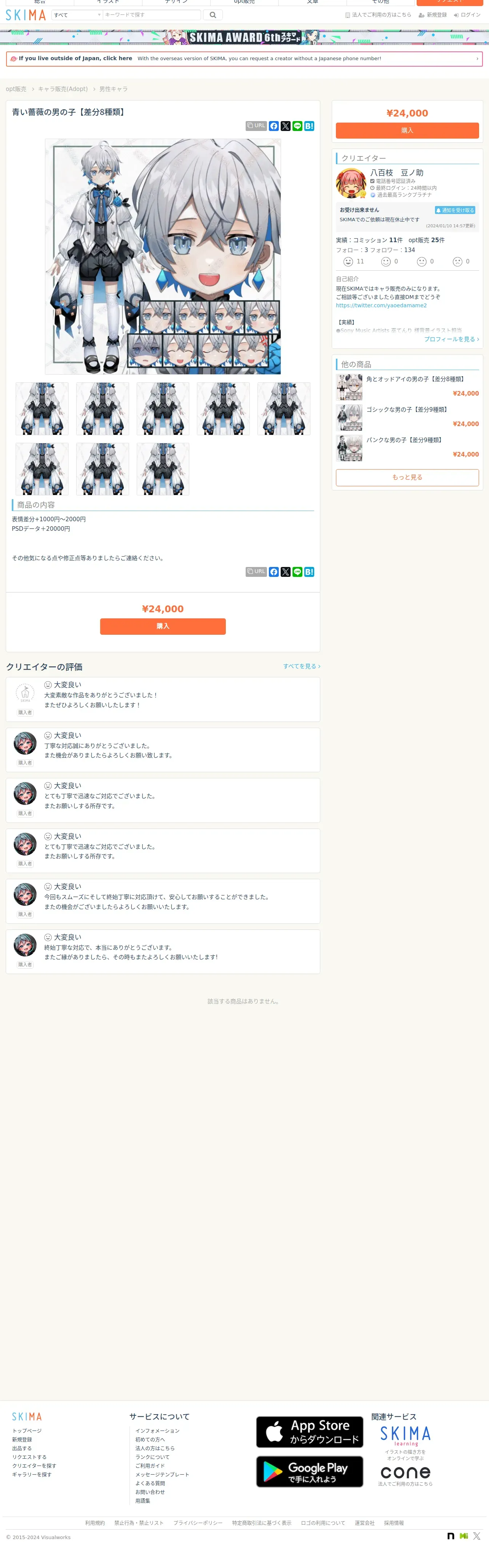Click the 通知を受け取る button

(455, 210)
